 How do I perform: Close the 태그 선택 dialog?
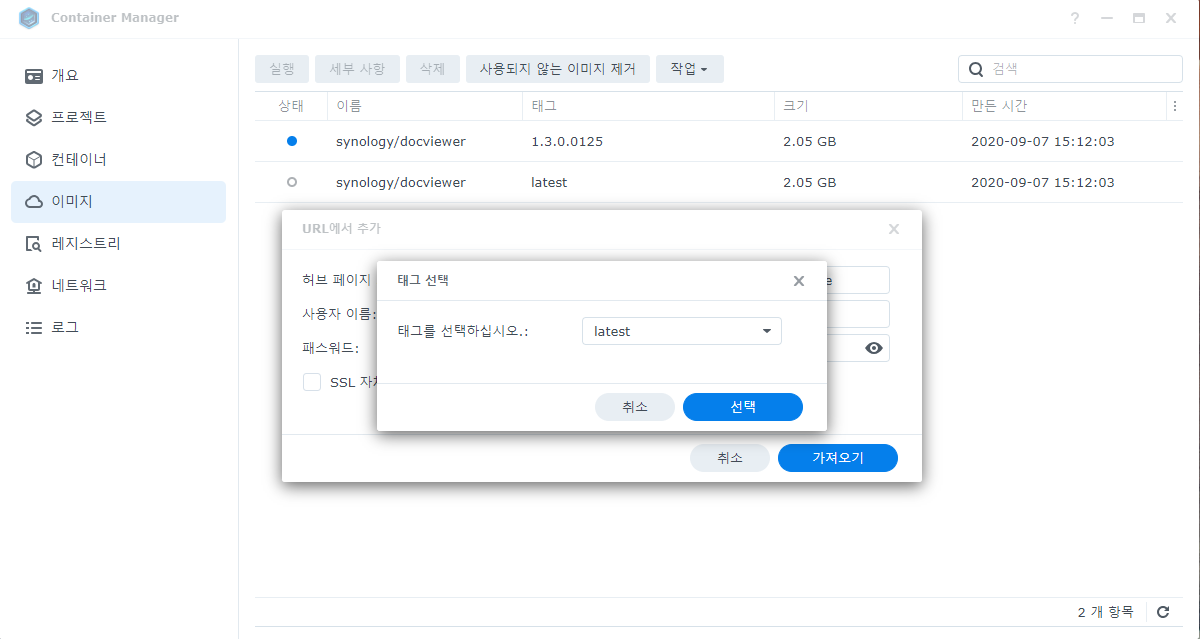point(799,281)
